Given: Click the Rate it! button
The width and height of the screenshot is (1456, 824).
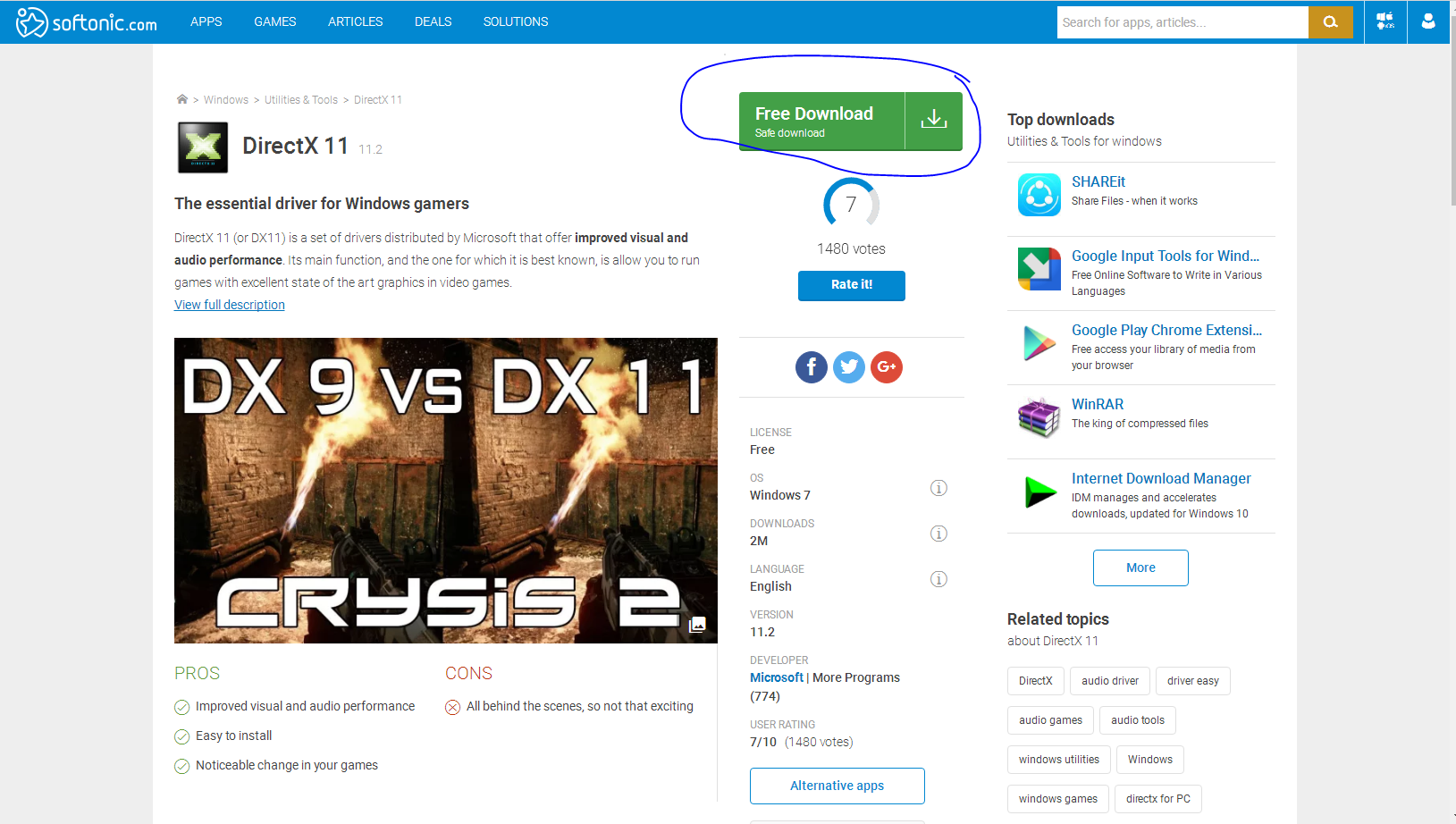Looking at the screenshot, I should coord(852,285).
